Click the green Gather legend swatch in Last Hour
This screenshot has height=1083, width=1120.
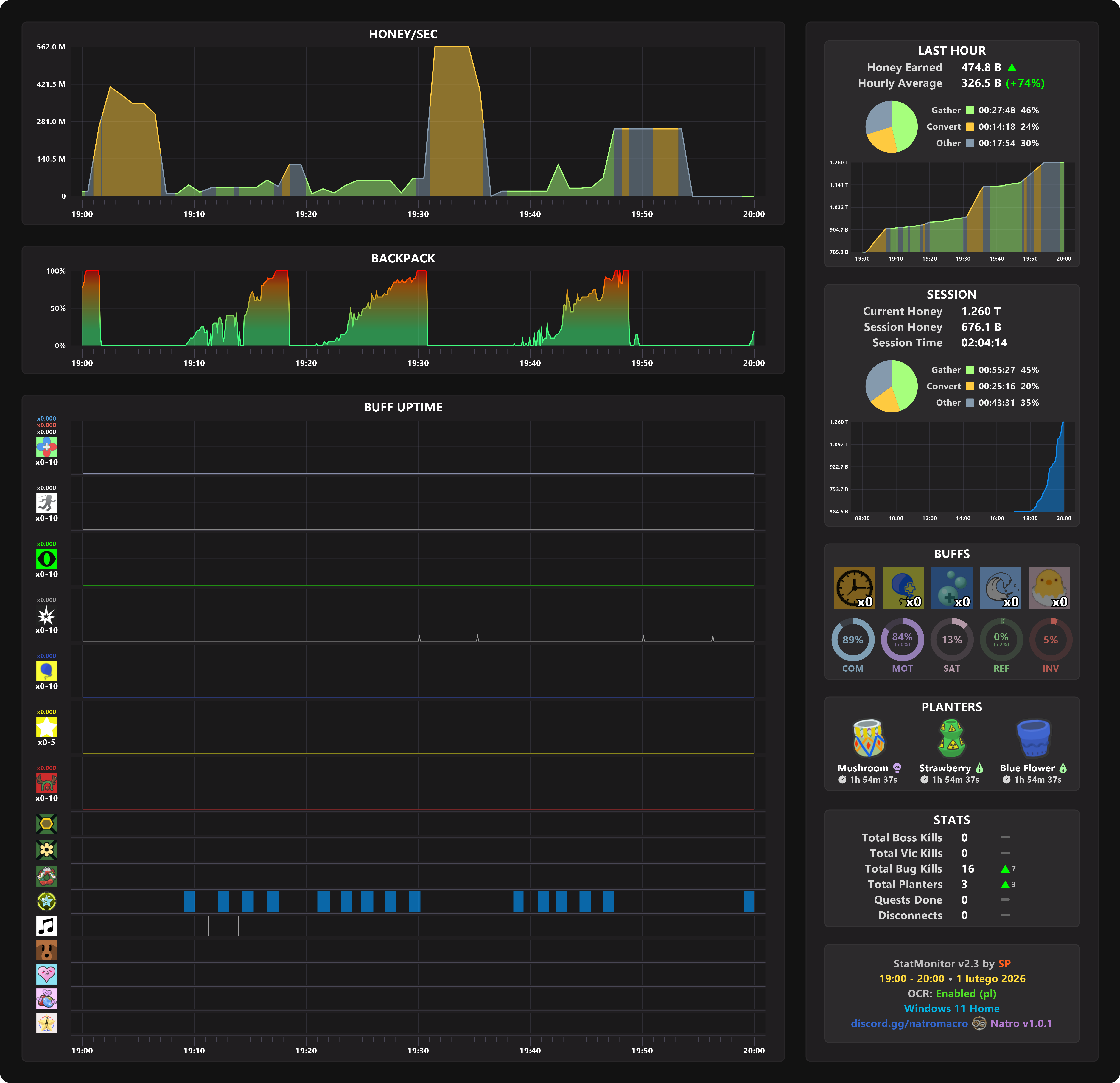tap(970, 110)
